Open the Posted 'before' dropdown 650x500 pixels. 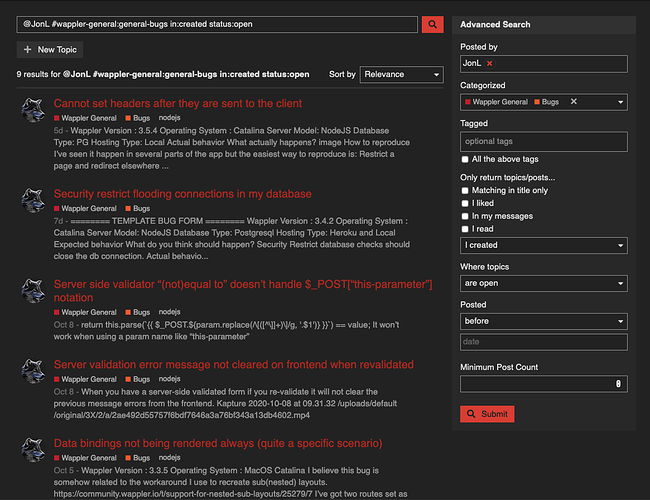(543, 321)
